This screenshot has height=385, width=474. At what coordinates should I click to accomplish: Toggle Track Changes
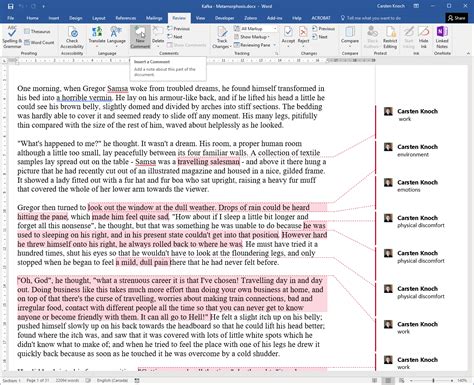click(x=222, y=37)
